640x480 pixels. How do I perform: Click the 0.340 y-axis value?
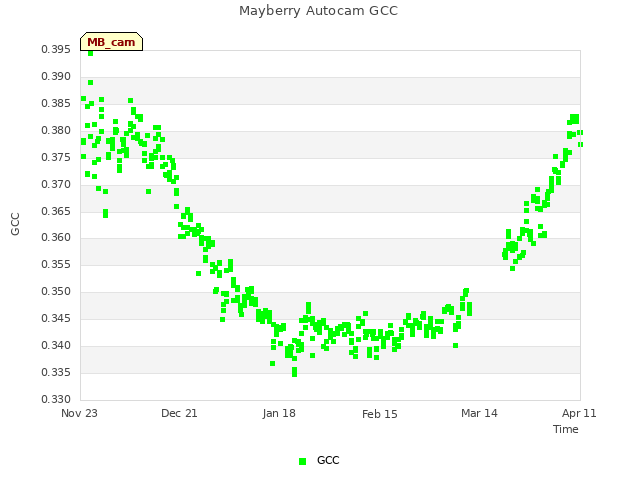click(56, 345)
